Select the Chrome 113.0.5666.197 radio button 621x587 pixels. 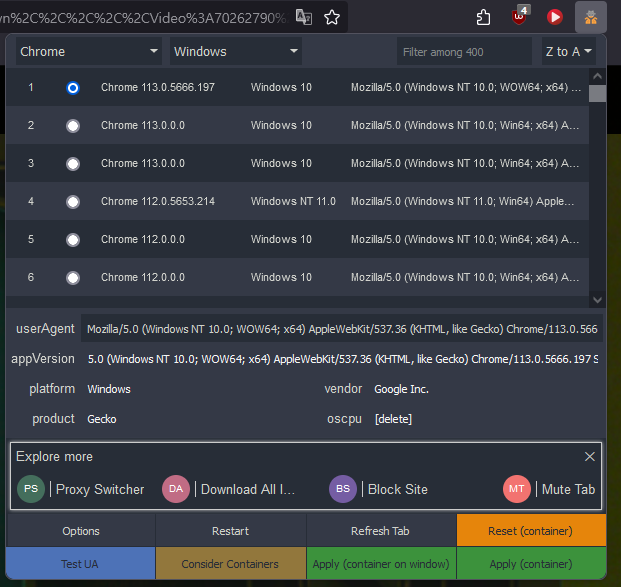tap(73, 88)
